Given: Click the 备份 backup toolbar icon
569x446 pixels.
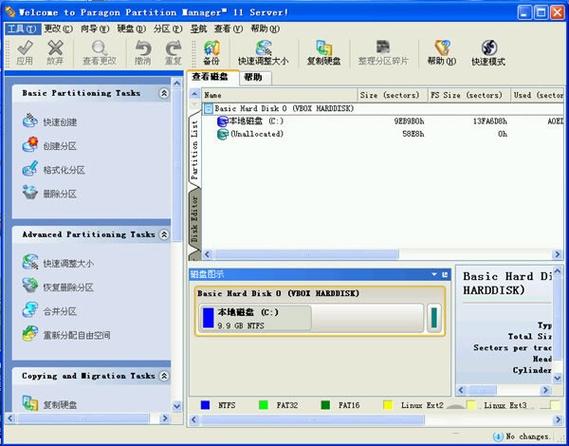Looking at the screenshot, I should pyautogui.click(x=212, y=53).
